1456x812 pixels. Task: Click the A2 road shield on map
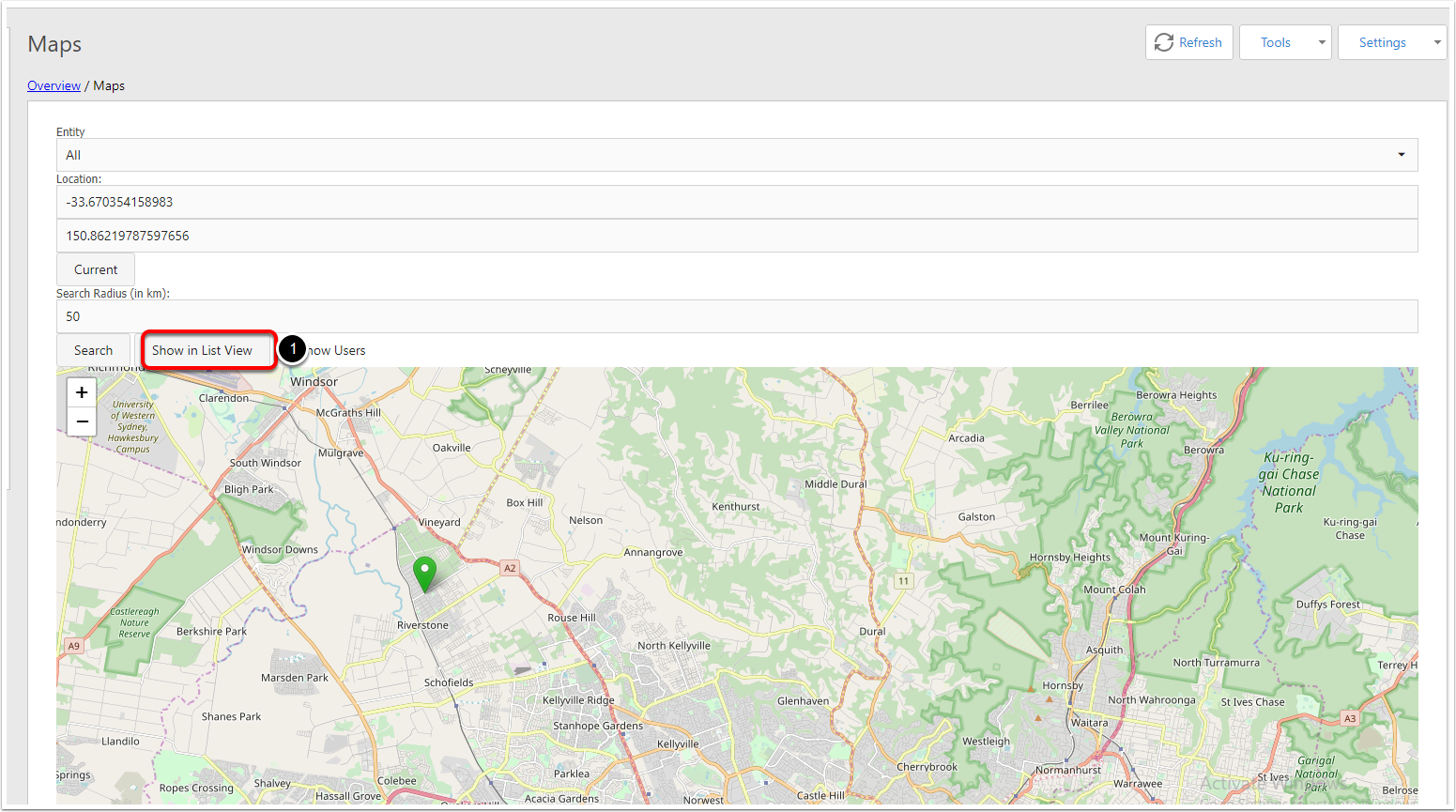point(510,568)
